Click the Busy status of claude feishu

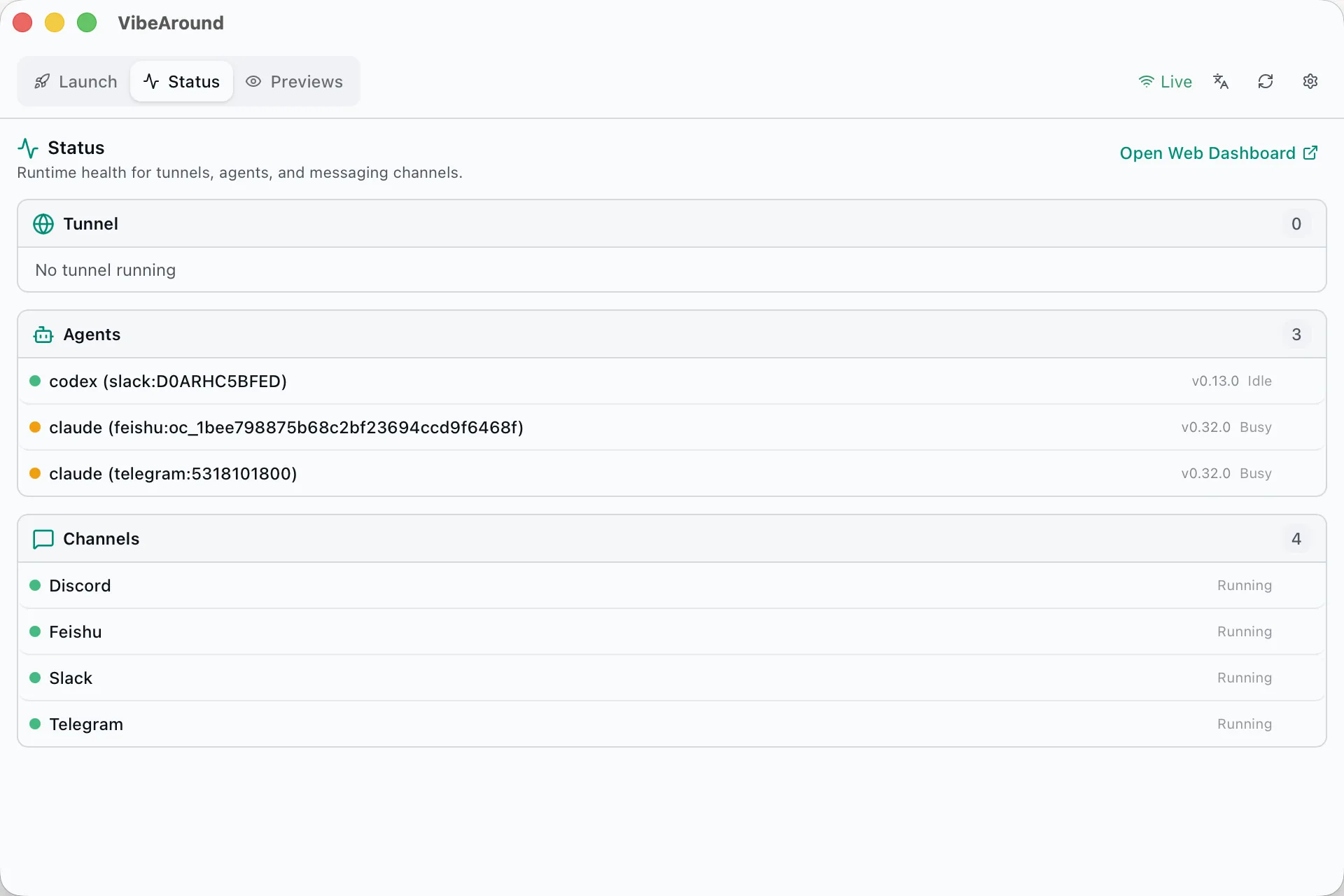click(1256, 428)
